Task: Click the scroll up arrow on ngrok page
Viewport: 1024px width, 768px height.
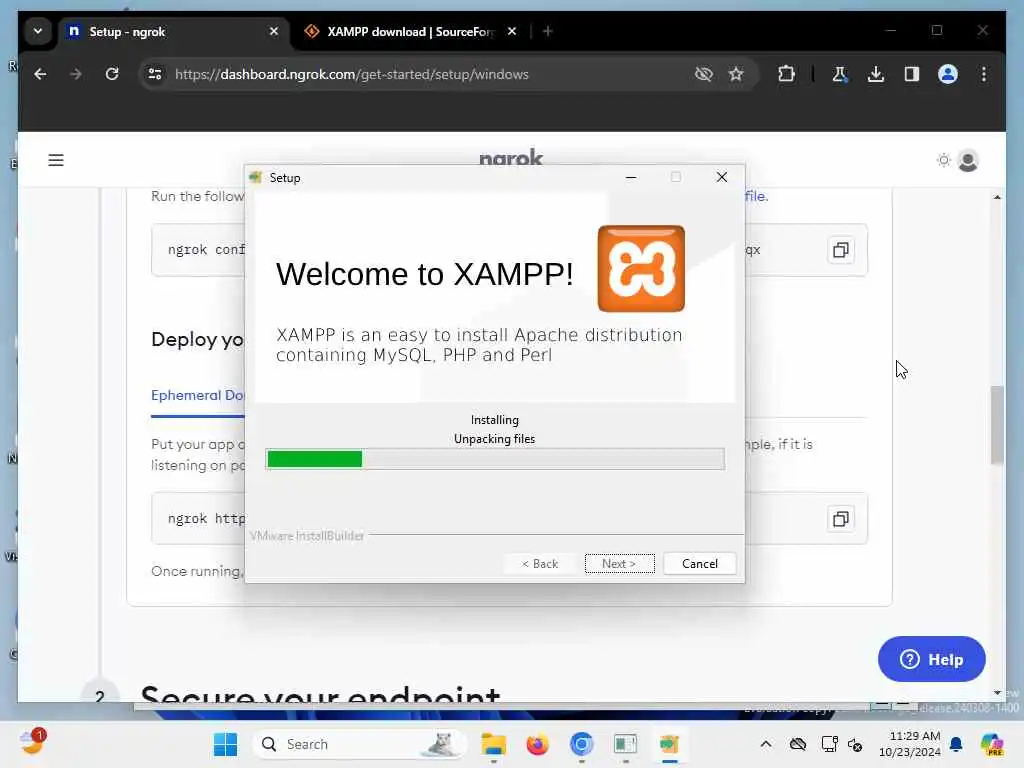Action: pyautogui.click(x=997, y=197)
